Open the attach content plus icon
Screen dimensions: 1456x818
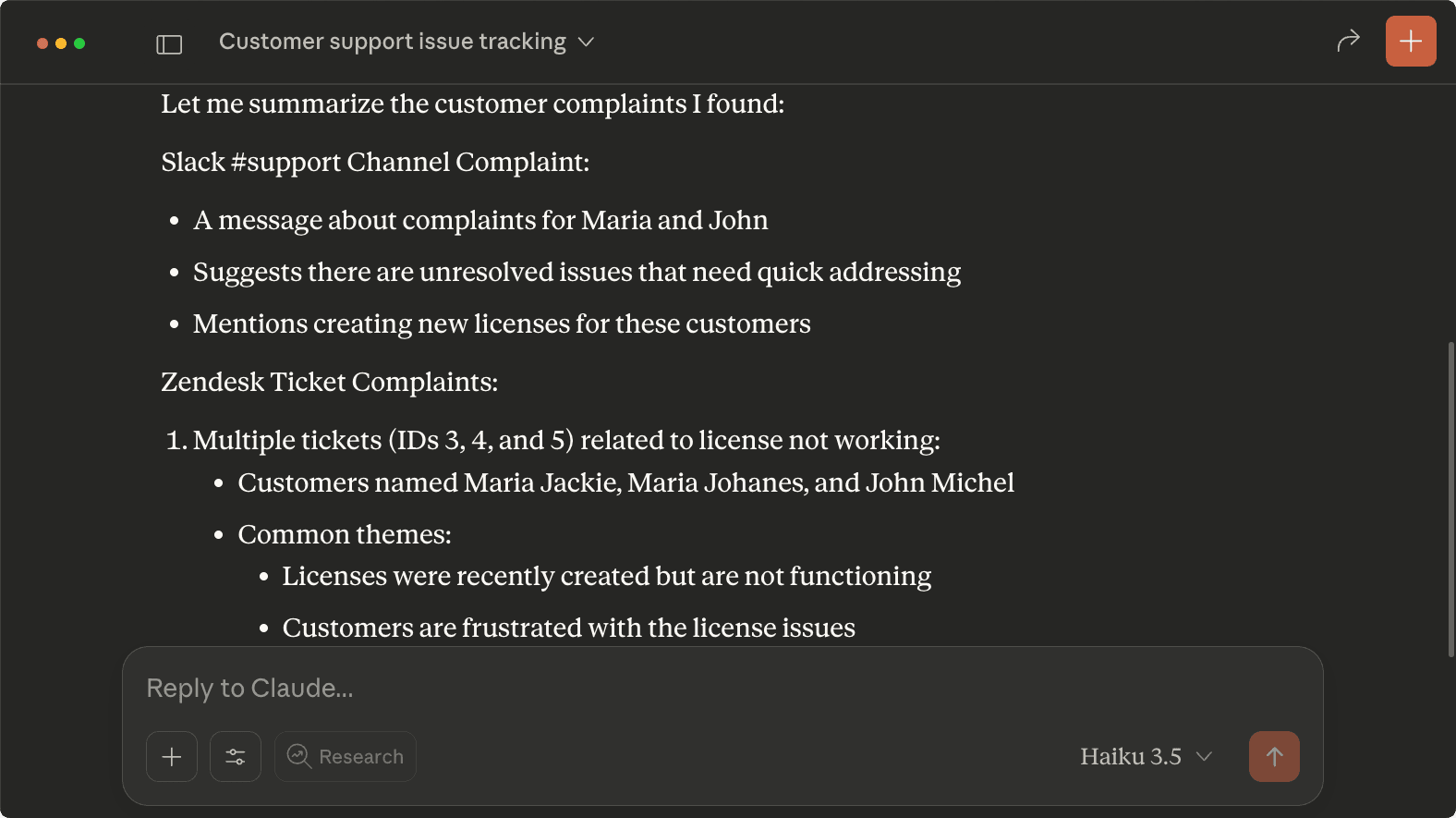point(171,756)
